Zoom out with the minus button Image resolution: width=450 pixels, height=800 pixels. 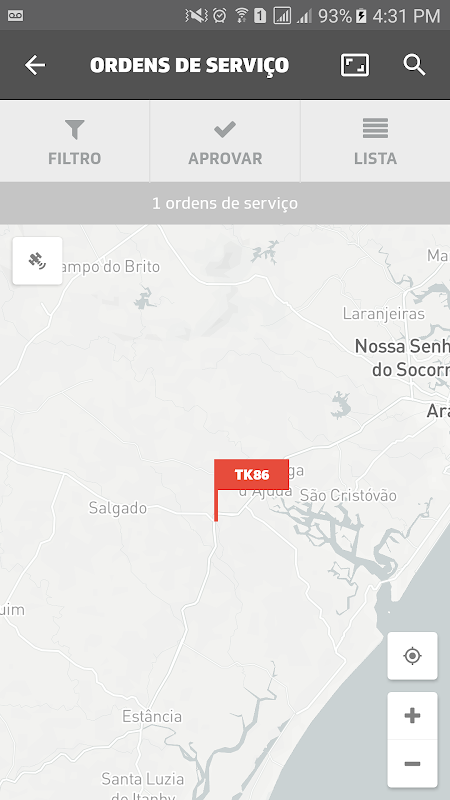click(412, 763)
